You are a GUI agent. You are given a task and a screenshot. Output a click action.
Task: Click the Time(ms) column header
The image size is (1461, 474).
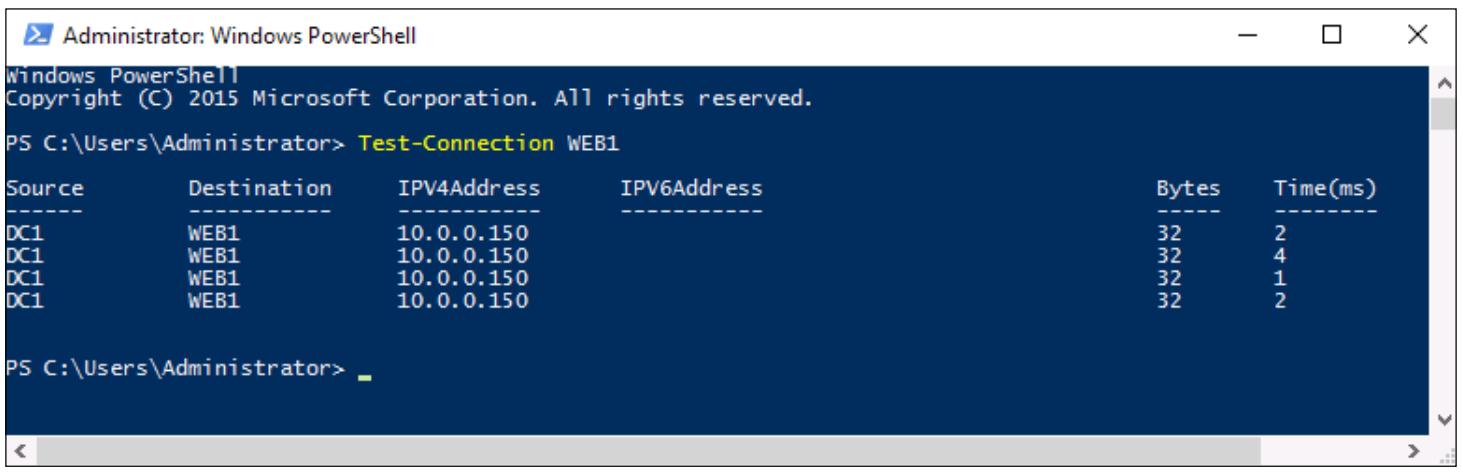click(1325, 186)
